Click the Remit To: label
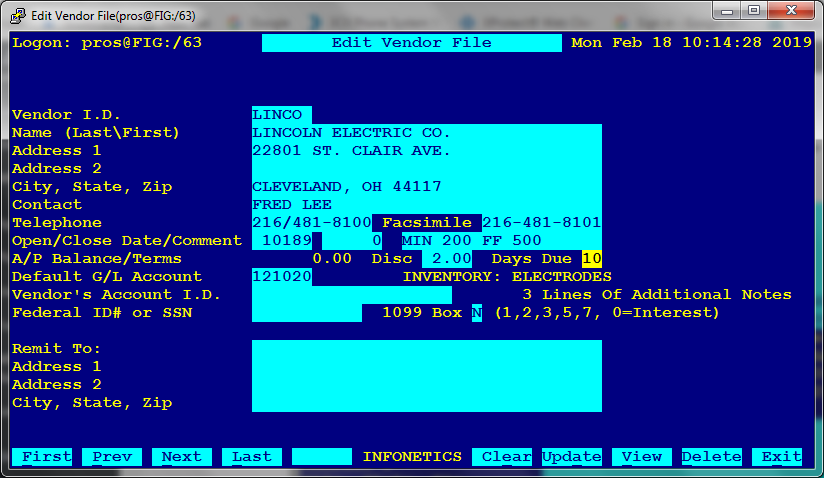This screenshot has width=824, height=478. 56,349
